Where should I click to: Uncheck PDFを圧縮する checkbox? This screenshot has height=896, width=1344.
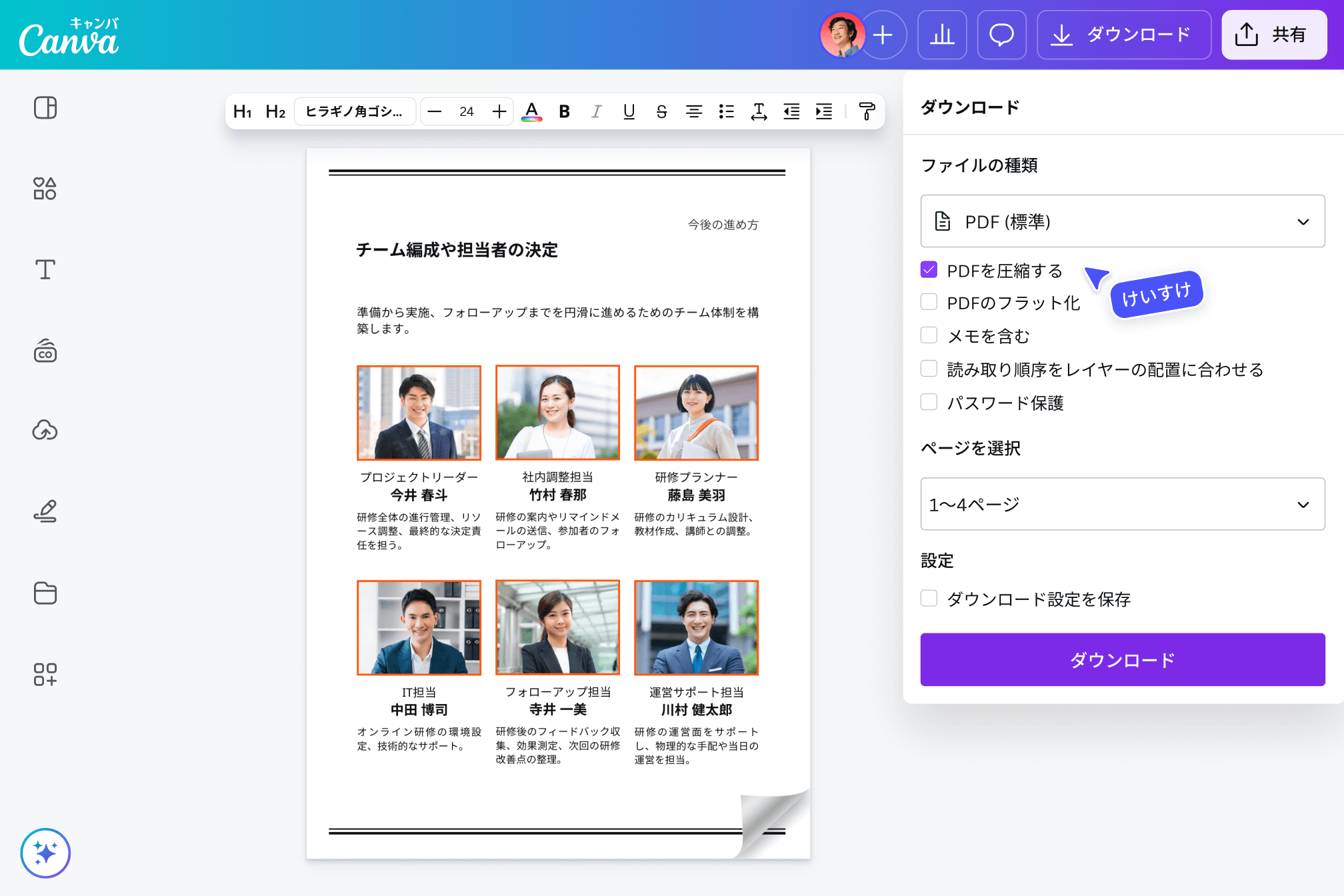[x=929, y=269]
